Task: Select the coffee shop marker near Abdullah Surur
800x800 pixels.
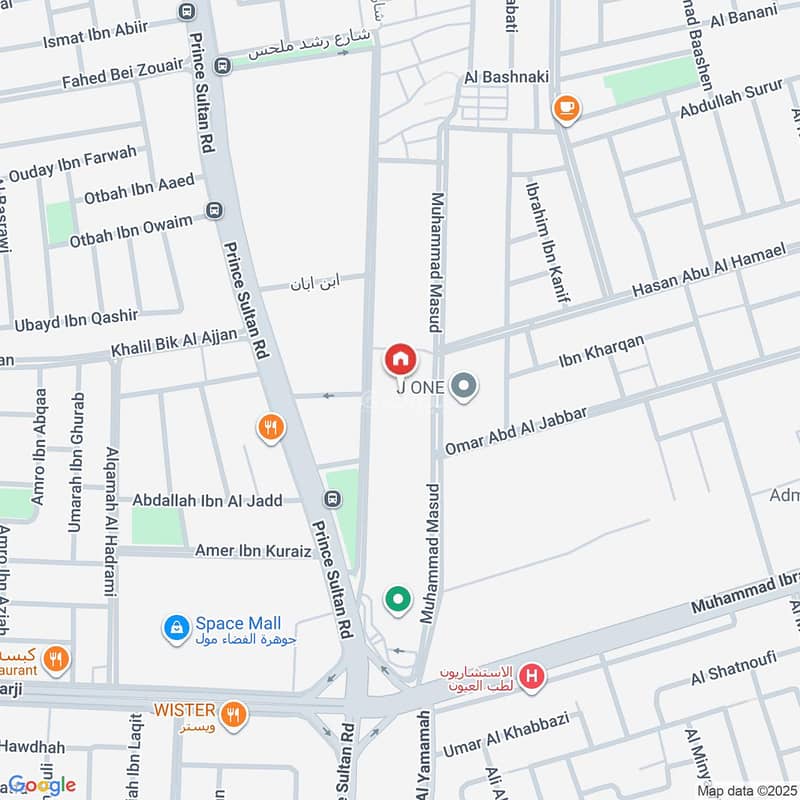Action: click(567, 110)
